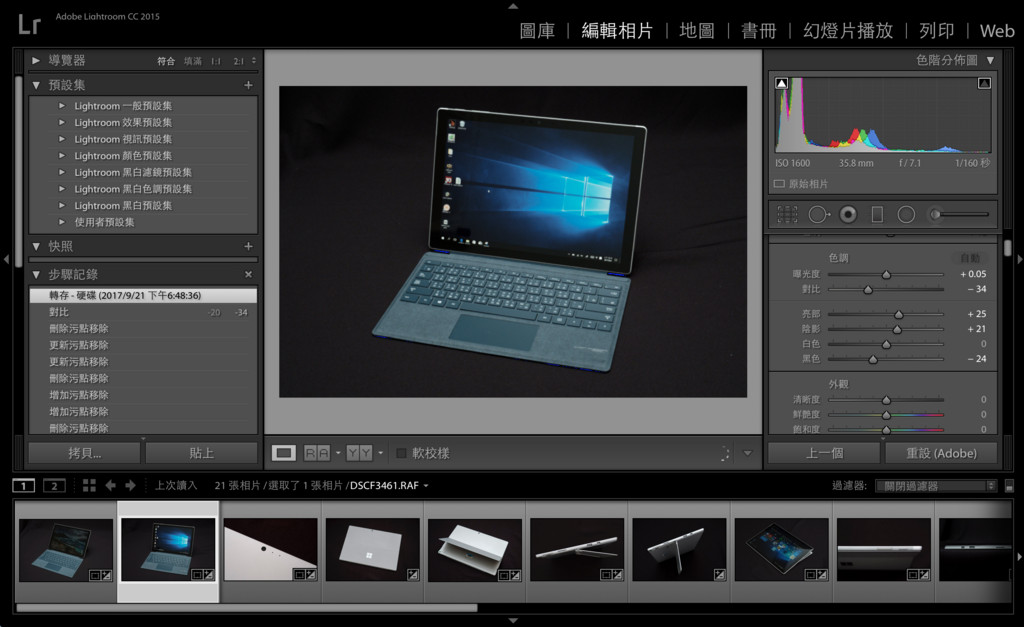Select the Radial Filter tool
This screenshot has width=1024, height=627.
tap(906, 214)
